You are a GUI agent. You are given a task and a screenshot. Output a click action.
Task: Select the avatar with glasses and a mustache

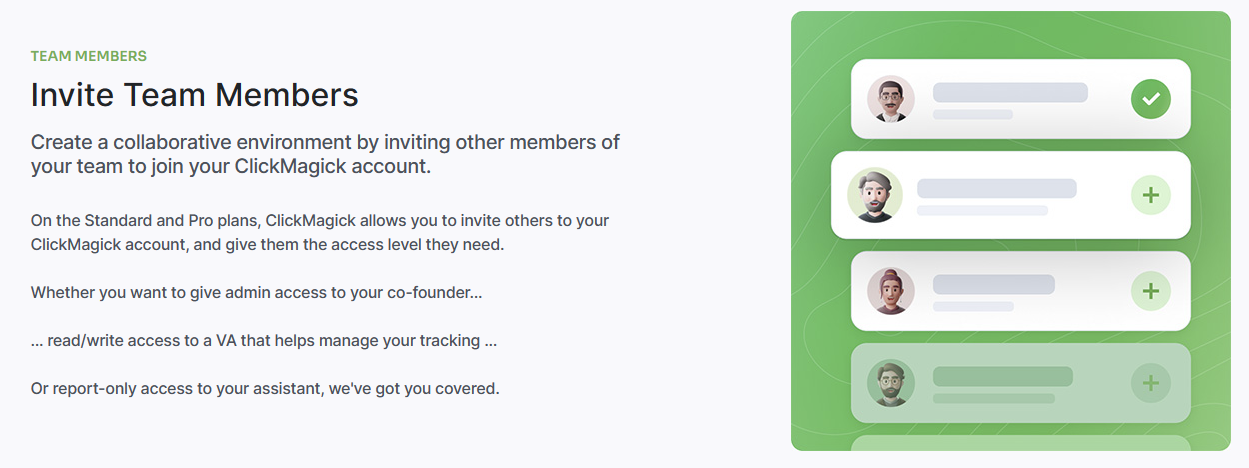[890, 99]
